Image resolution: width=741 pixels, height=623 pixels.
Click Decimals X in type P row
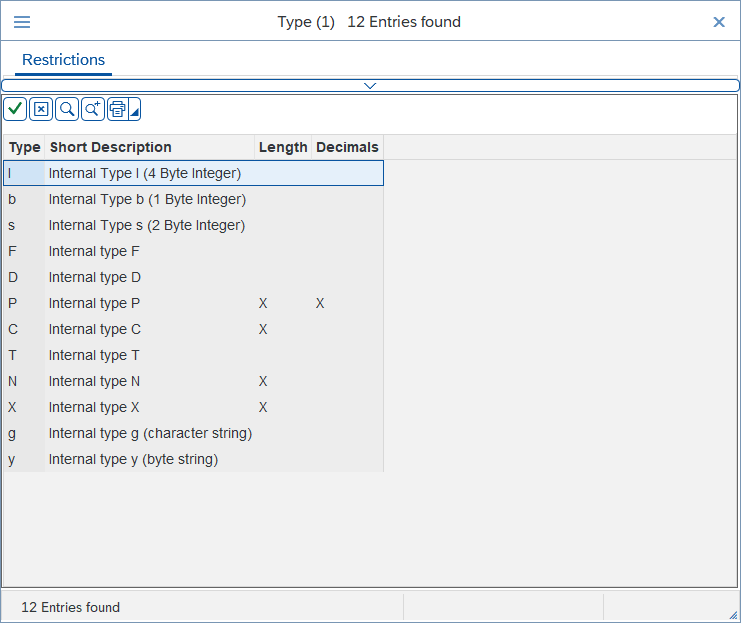point(320,303)
